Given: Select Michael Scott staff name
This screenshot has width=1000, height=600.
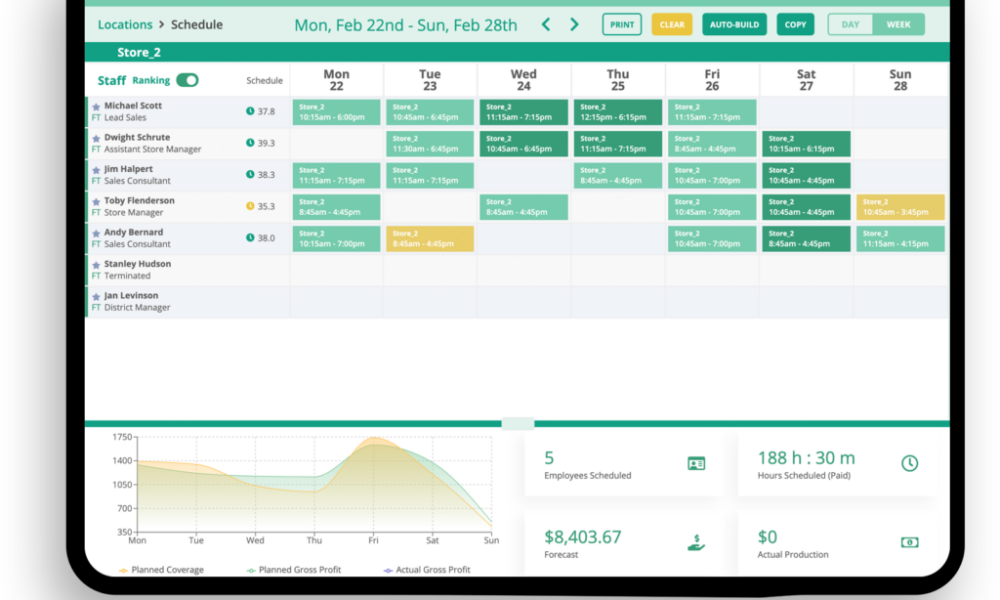Looking at the screenshot, I should tap(133, 106).
